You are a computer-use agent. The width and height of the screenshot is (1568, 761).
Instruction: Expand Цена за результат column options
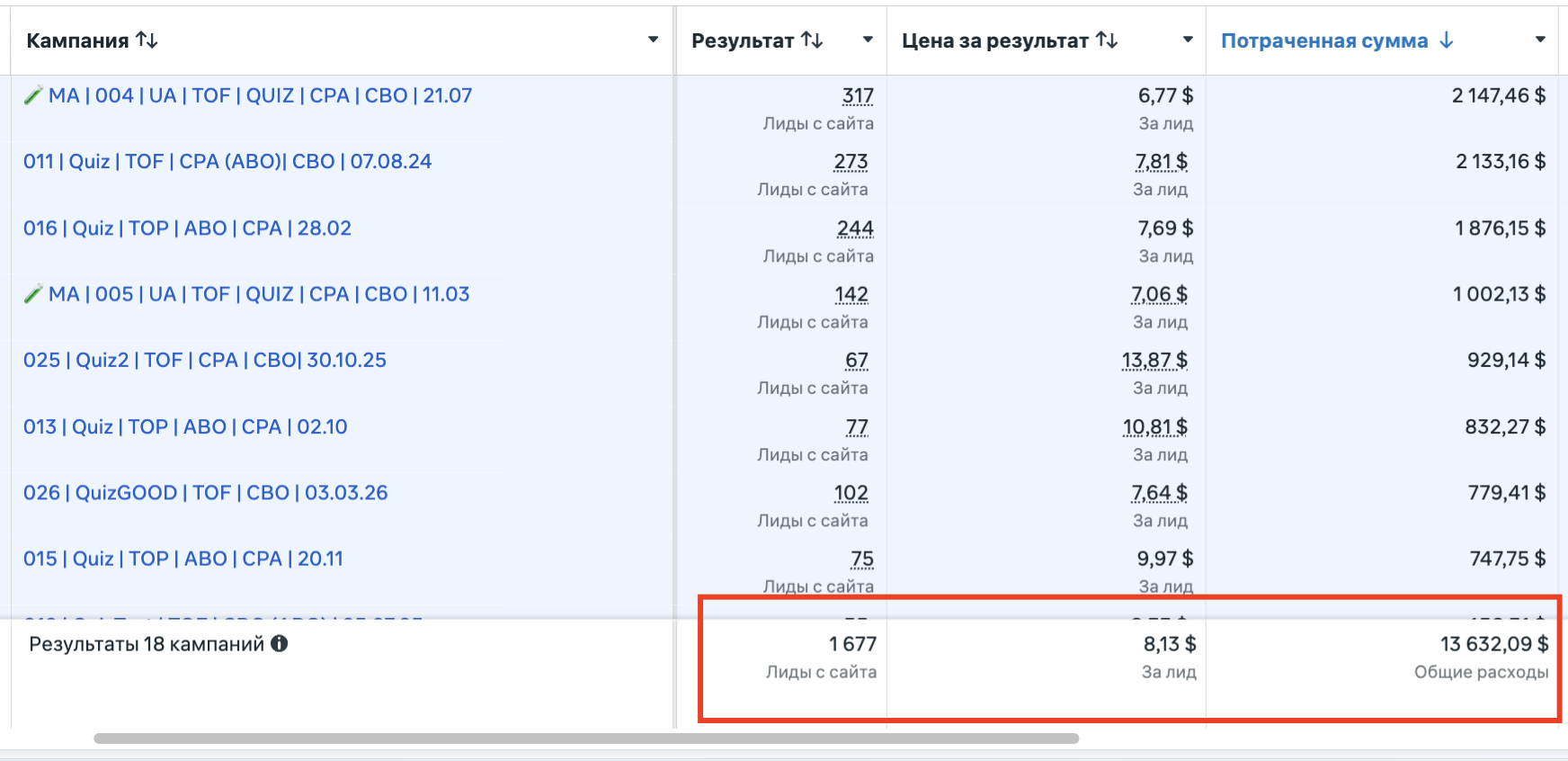[x=1188, y=40]
